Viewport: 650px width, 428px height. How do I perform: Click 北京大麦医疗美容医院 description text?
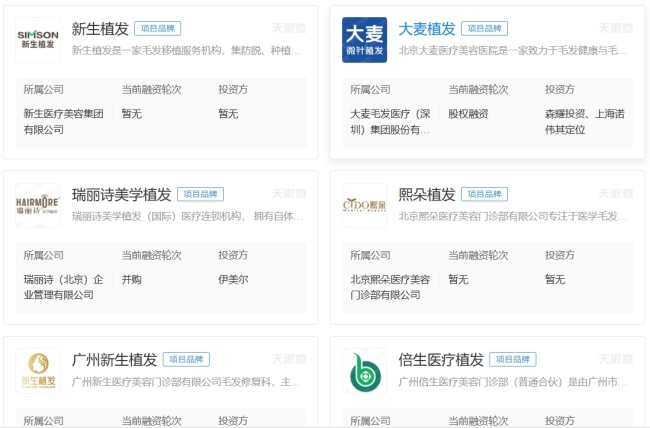tap(513, 51)
